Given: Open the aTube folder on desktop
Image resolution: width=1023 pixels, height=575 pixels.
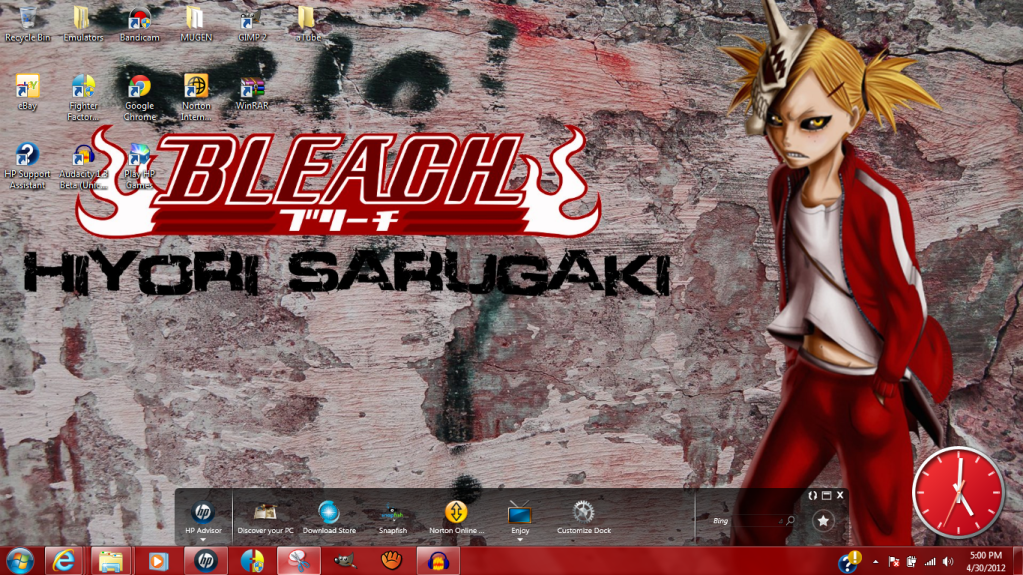Looking at the screenshot, I should [307, 23].
